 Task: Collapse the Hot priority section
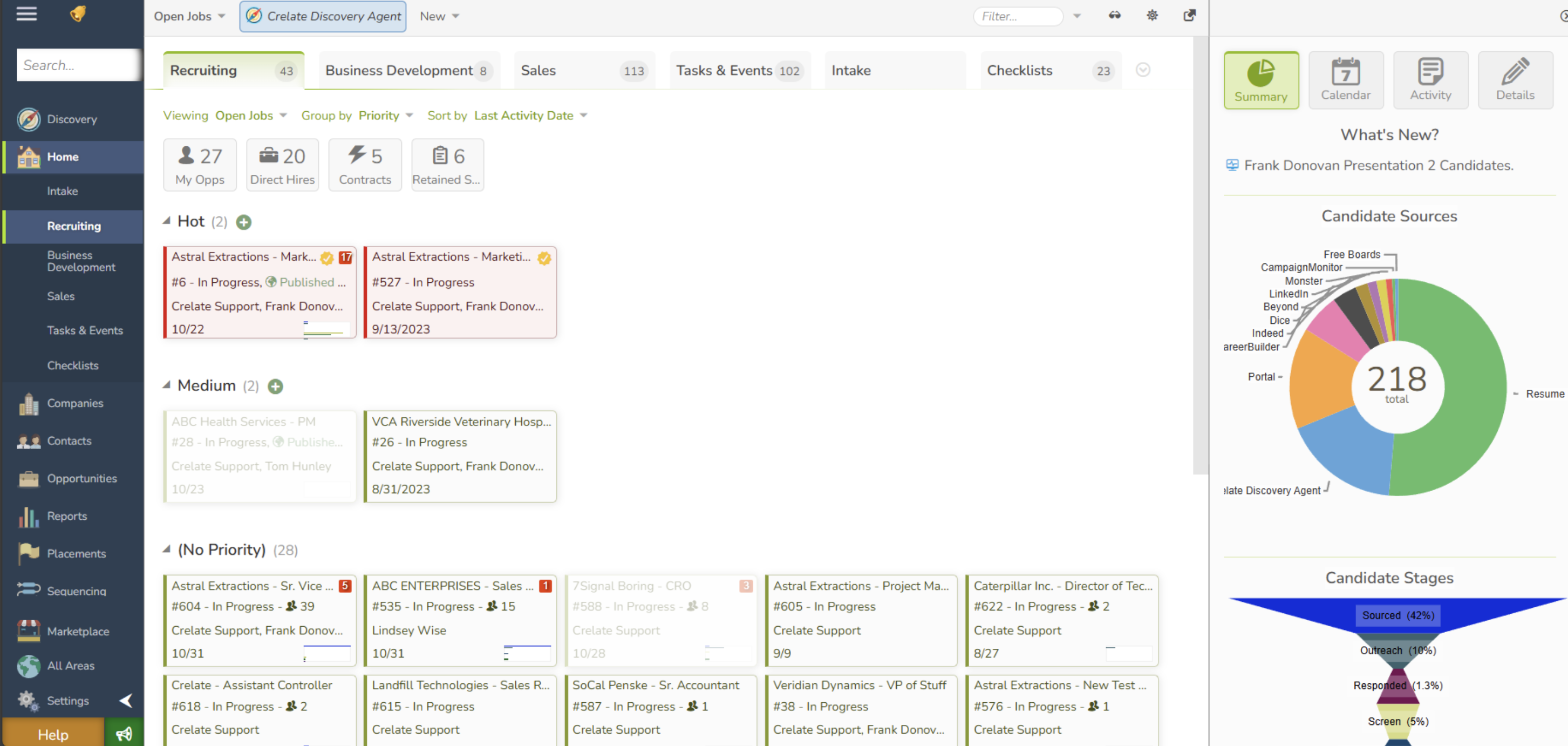pos(166,220)
